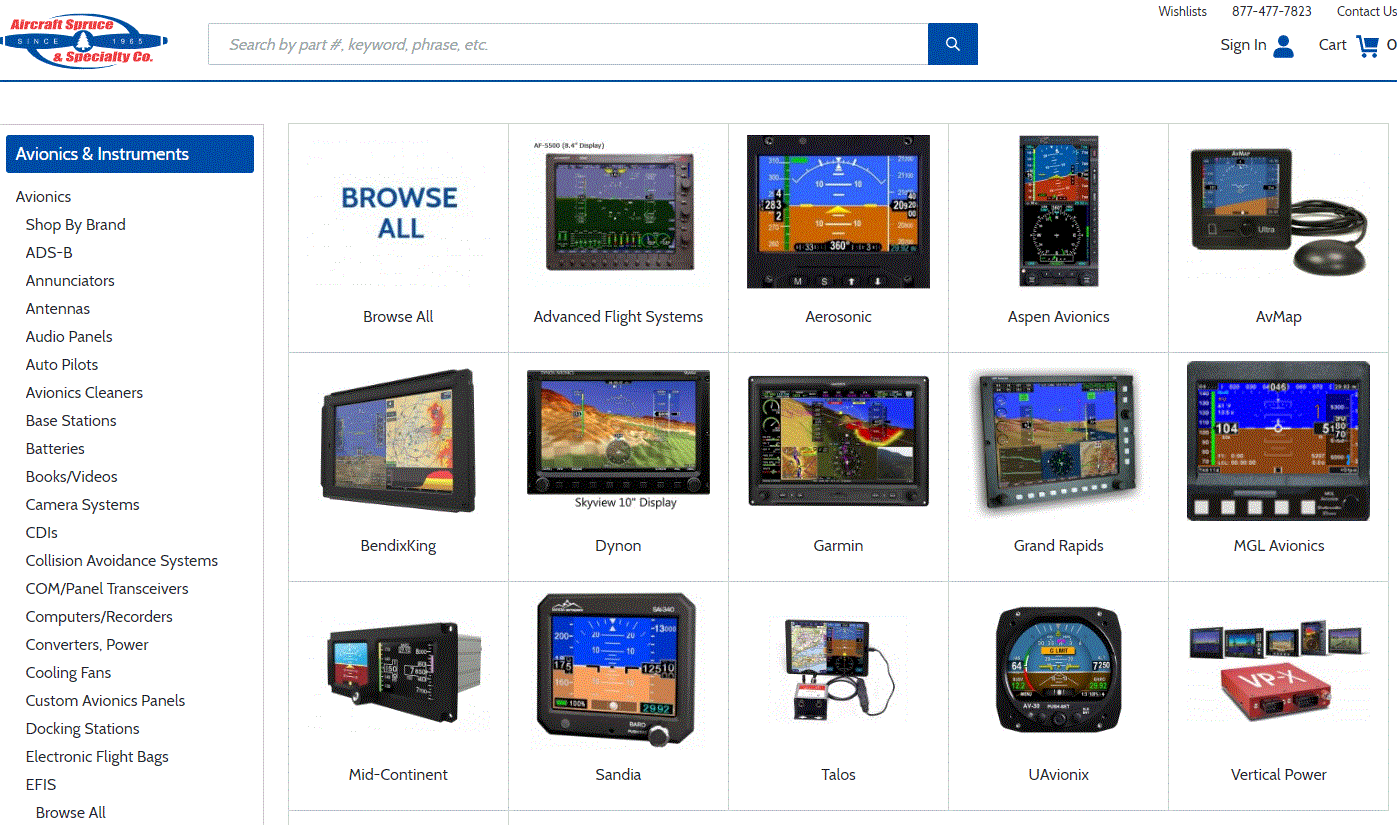1397x825 pixels.
Task: Open the Browse All tile
Action: pos(398,237)
